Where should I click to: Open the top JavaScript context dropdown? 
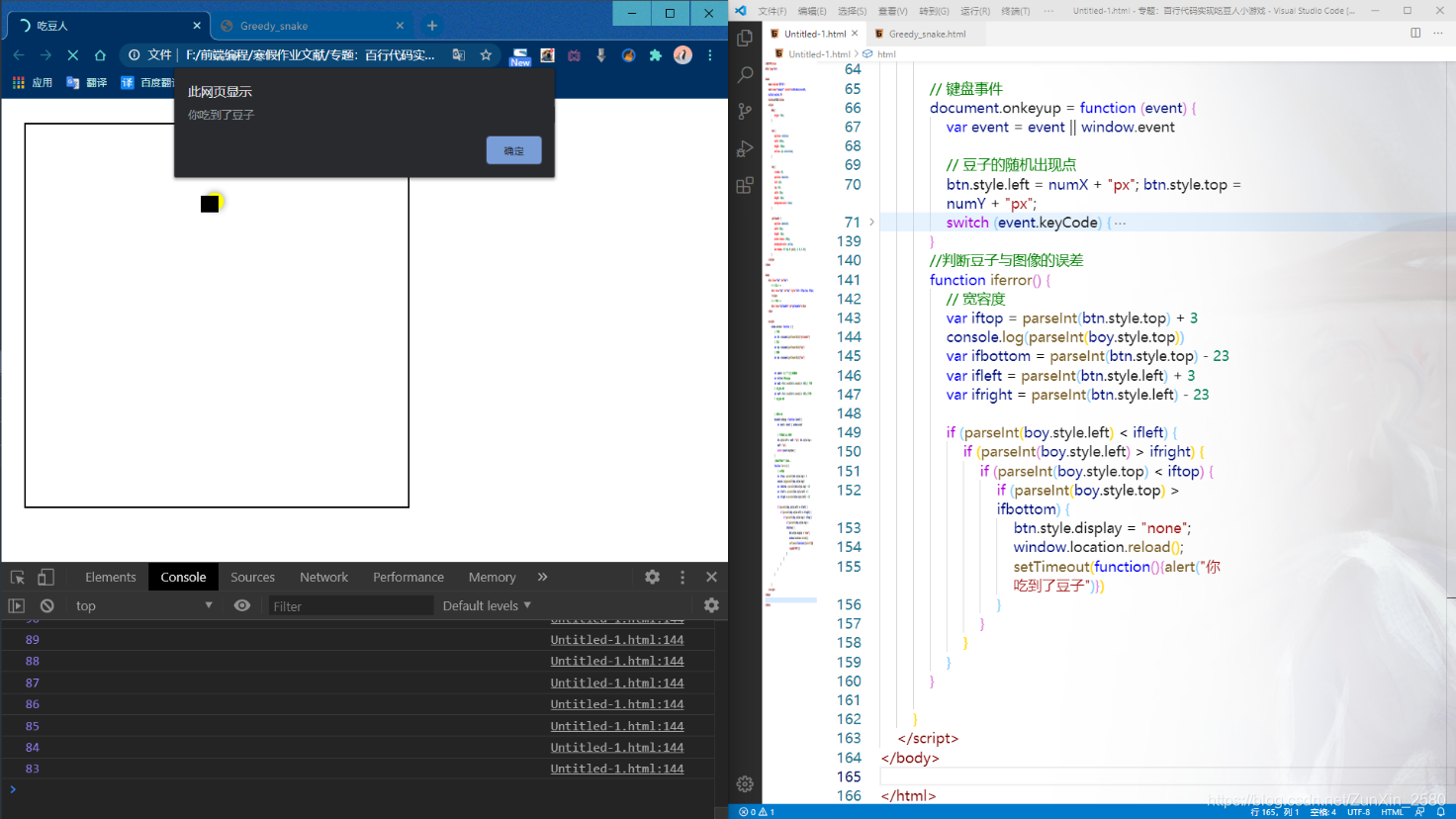pyautogui.click(x=143, y=605)
